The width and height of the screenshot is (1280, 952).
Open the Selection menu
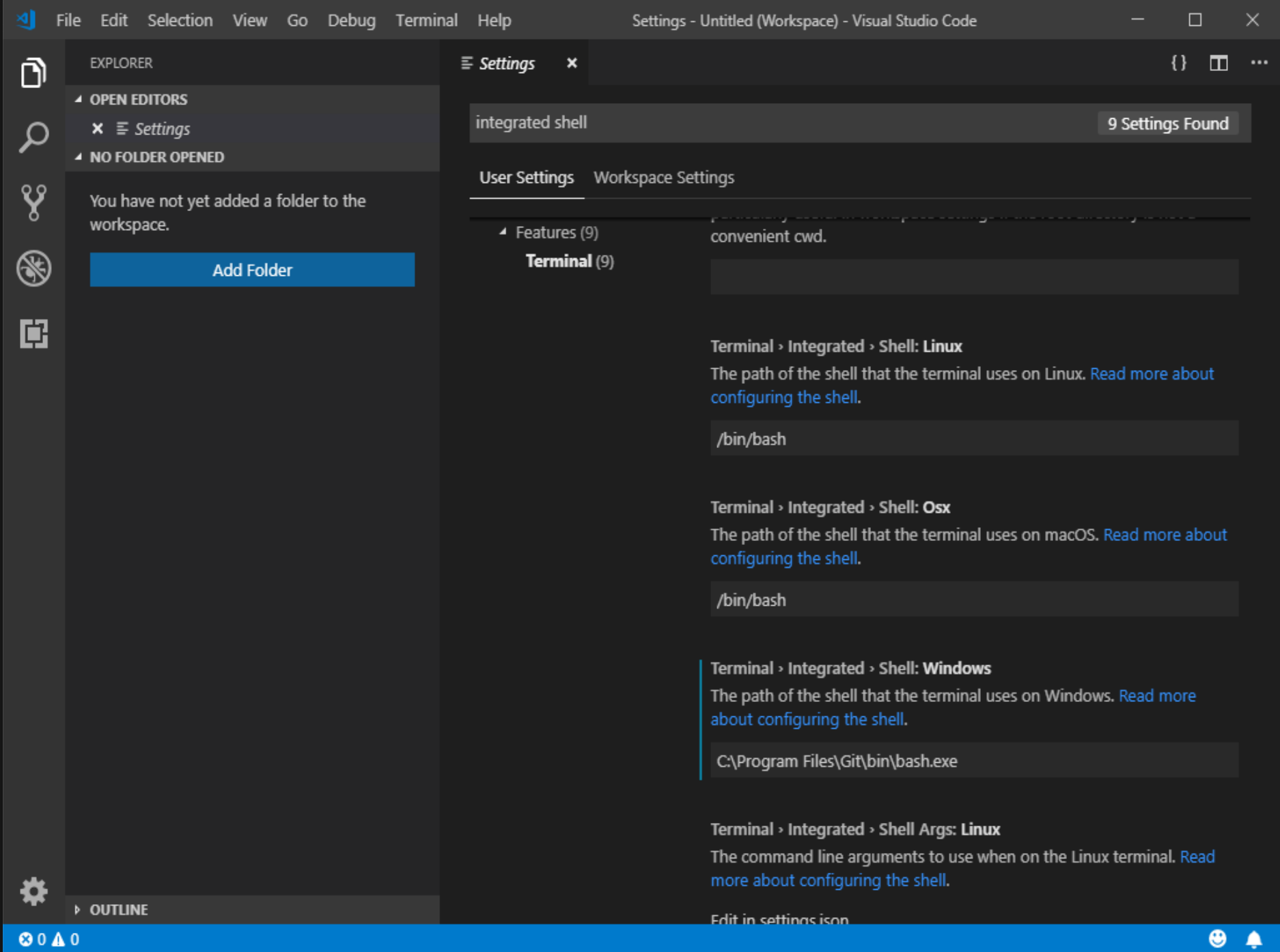point(180,20)
